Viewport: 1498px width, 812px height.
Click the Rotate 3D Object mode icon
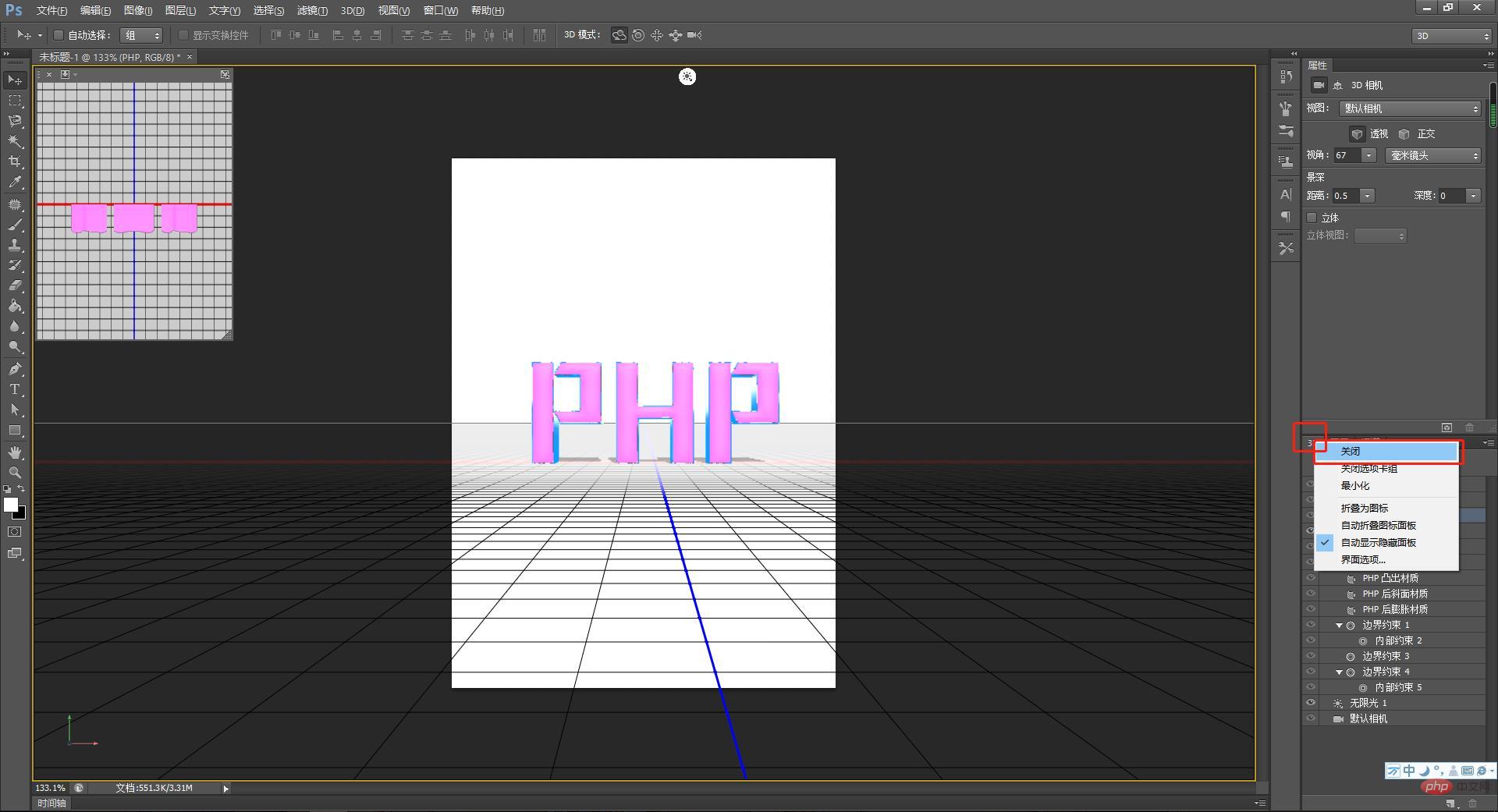tap(619, 35)
